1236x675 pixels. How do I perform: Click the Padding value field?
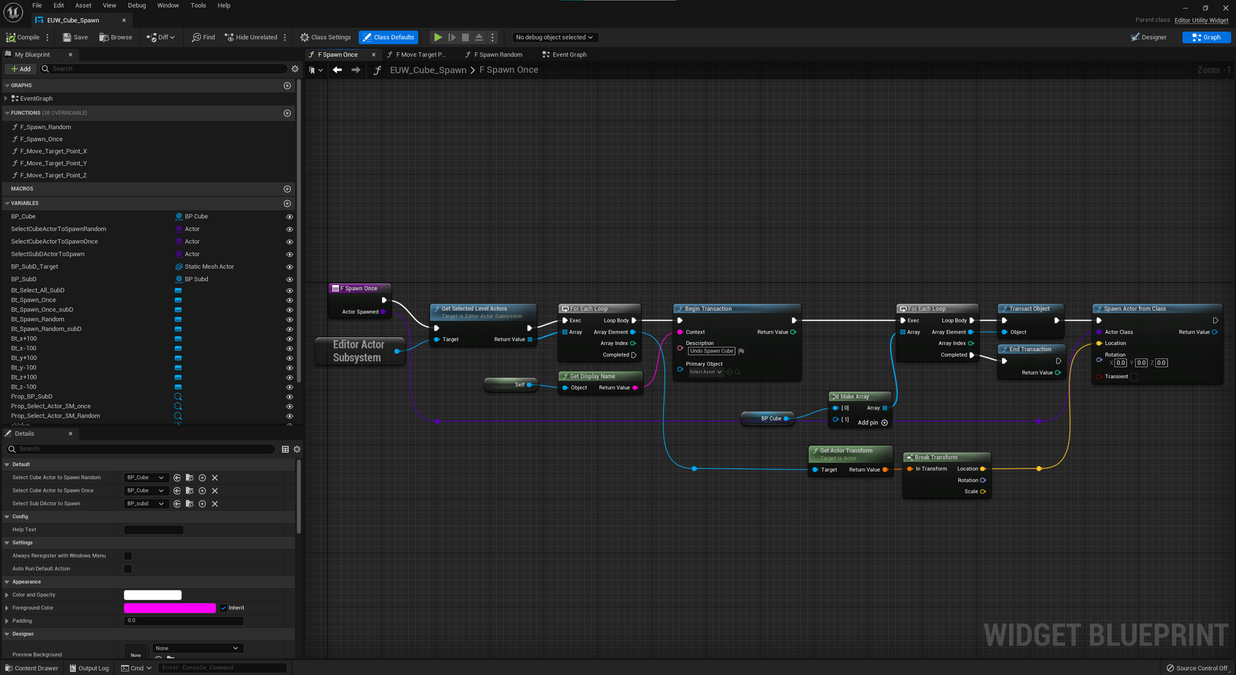[184, 621]
